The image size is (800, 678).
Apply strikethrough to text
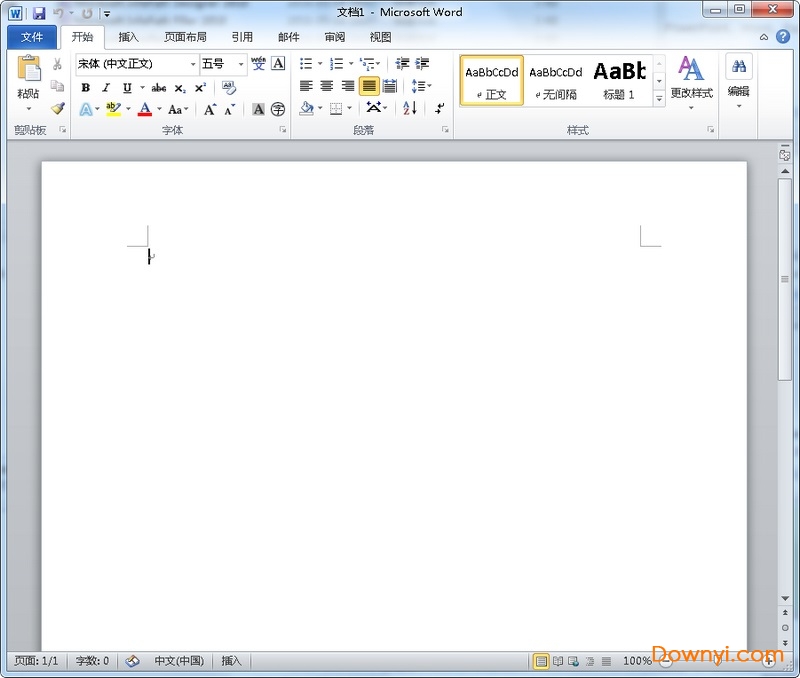coord(159,88)
